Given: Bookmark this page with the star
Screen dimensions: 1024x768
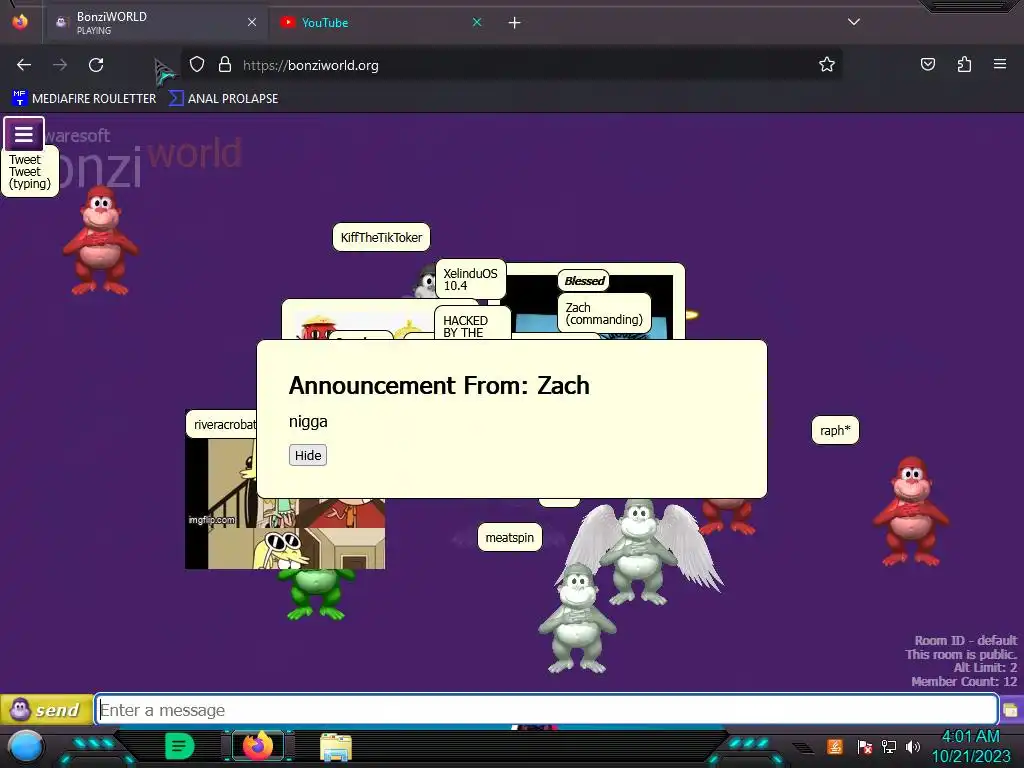Looking at the screenshot, I should pyautogui.click(x=827, y=64).
